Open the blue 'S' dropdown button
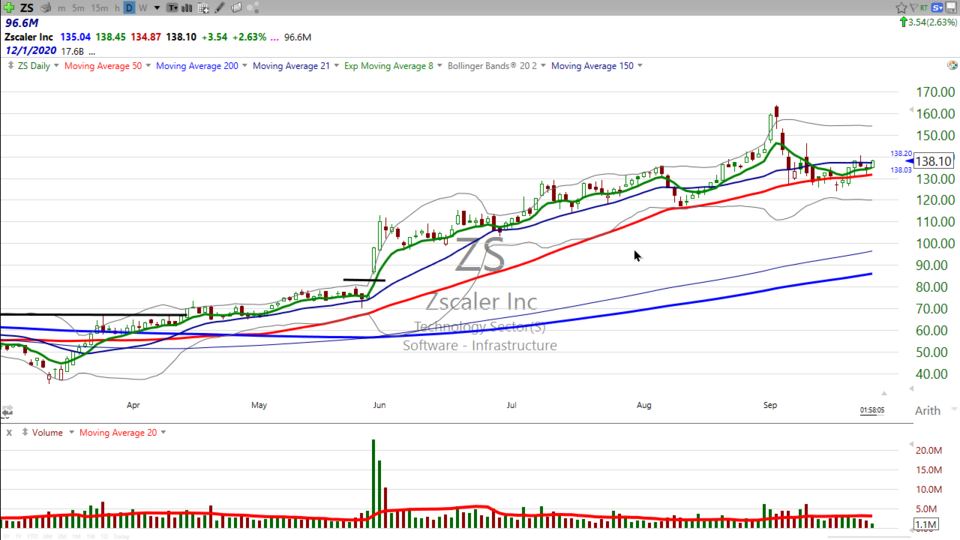The height and width of the screenshot is (540, 960). pos(937,8)
